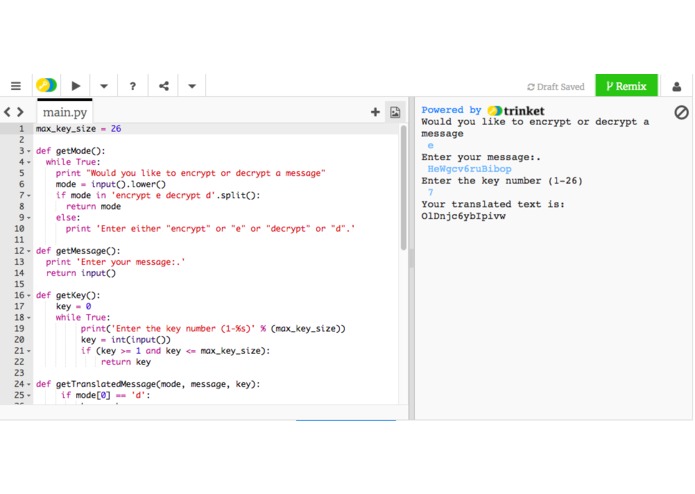Click the Powered by trinket link
Screen dimensions: 695x494
[x=482, y=110]
